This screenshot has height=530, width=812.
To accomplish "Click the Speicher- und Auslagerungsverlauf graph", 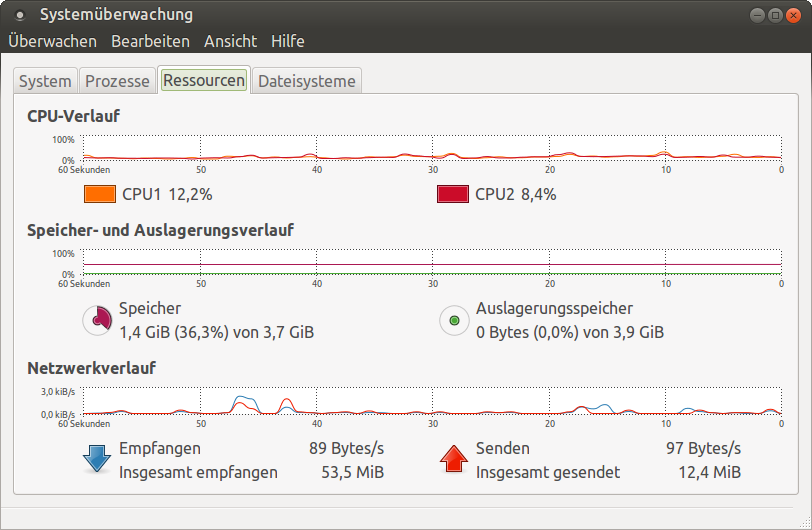I will (x=432, y=262).
